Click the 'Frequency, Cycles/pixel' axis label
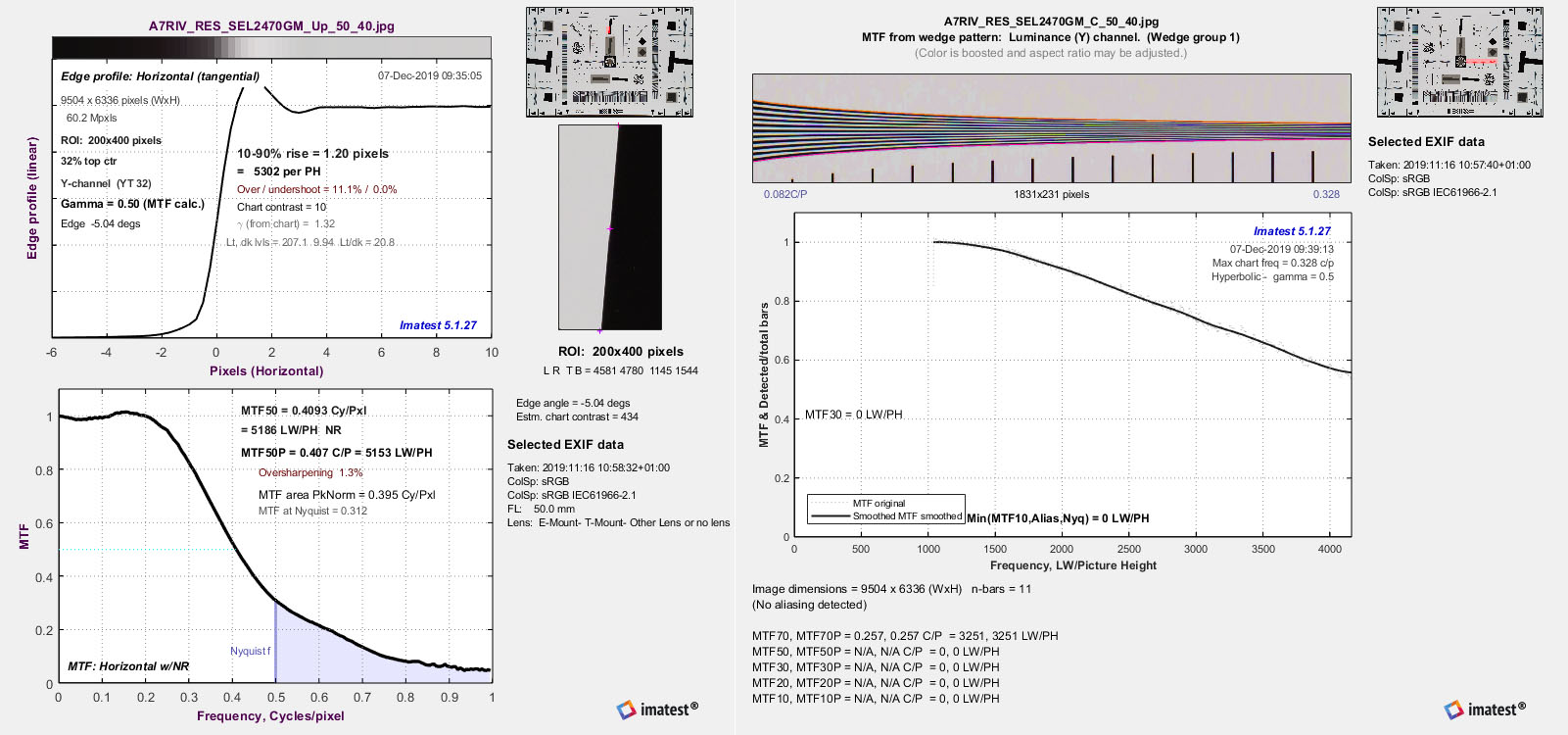Screen dimensions: 1568x735 [x=270, y=716]
